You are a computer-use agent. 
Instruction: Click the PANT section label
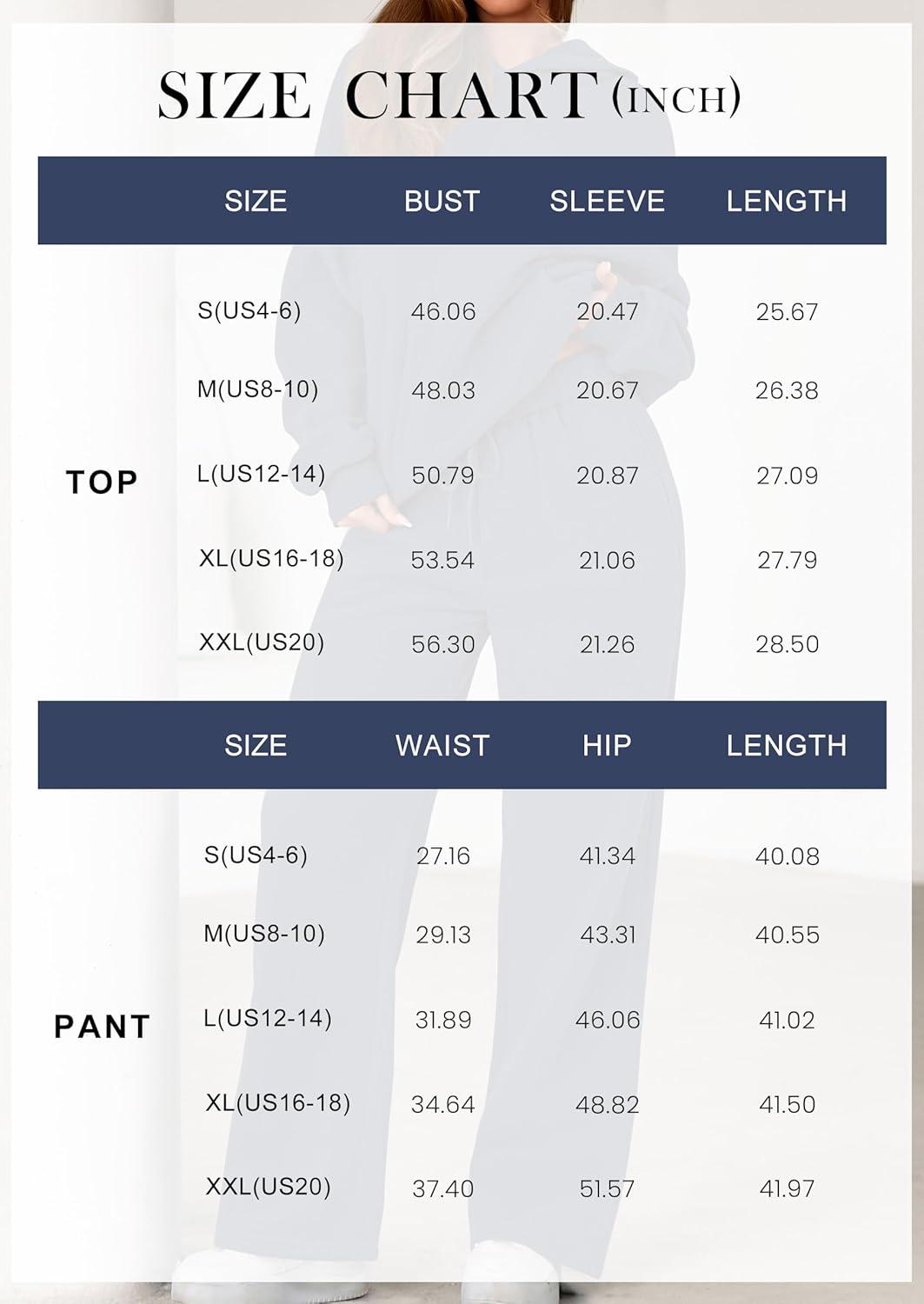[103, 1027]
